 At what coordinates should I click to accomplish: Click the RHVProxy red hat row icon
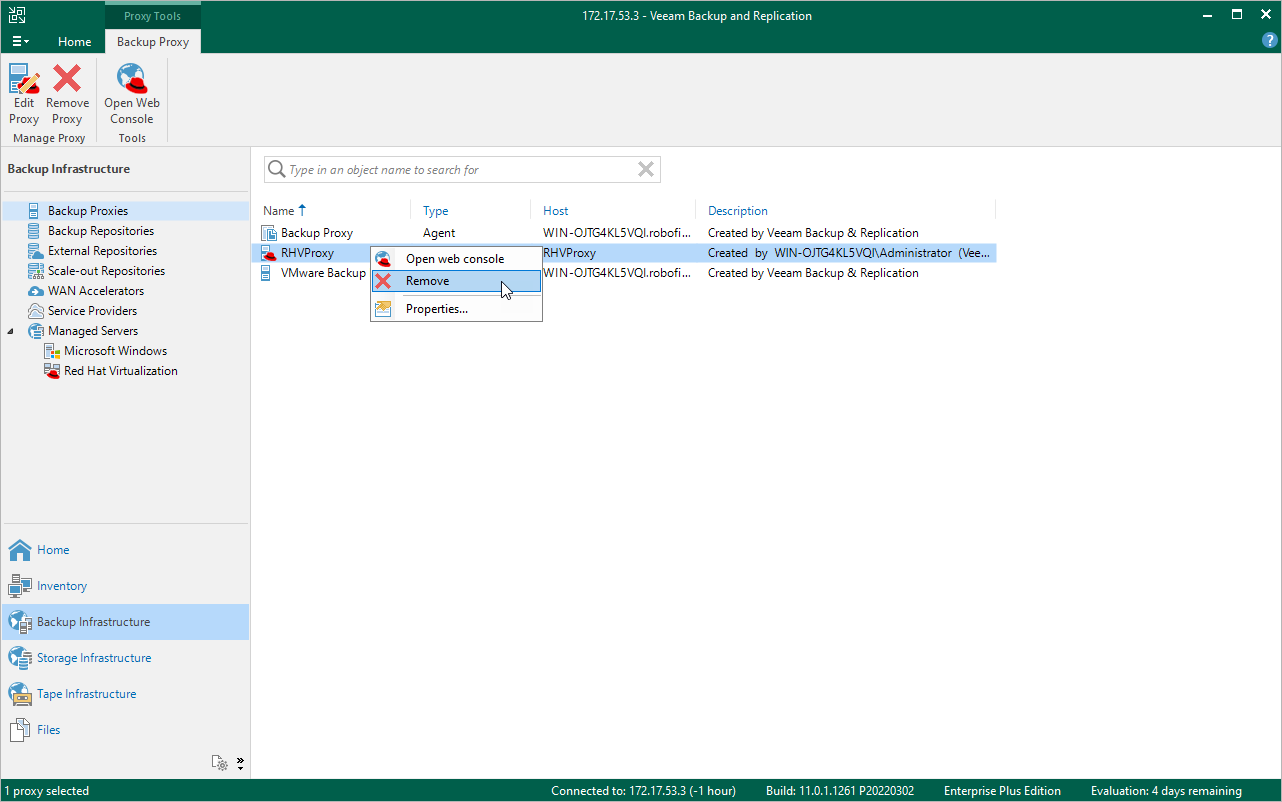coord(268,253)
